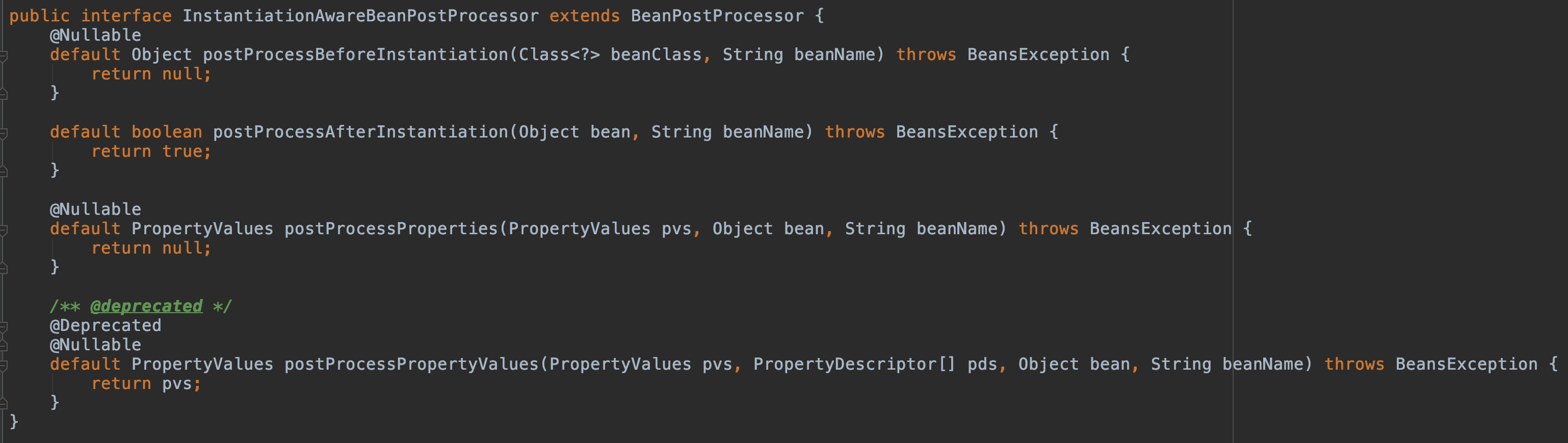Click fold-end marker after 'return true' block
Image resolution: width=1568 pixels, height=443 pixels.
[x=4, y=171]
